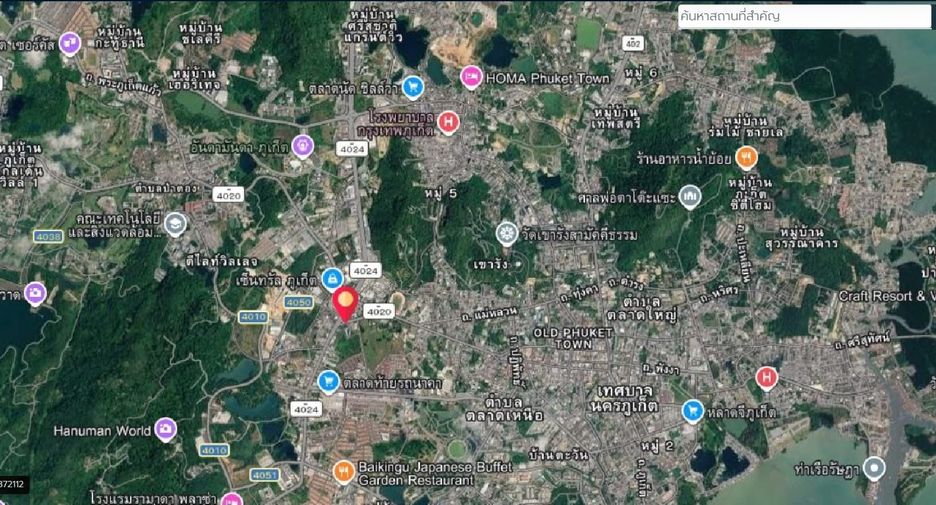936x505 pixels.
Task: Click the บ้านตะวัน label
Action: click(558, 455)
